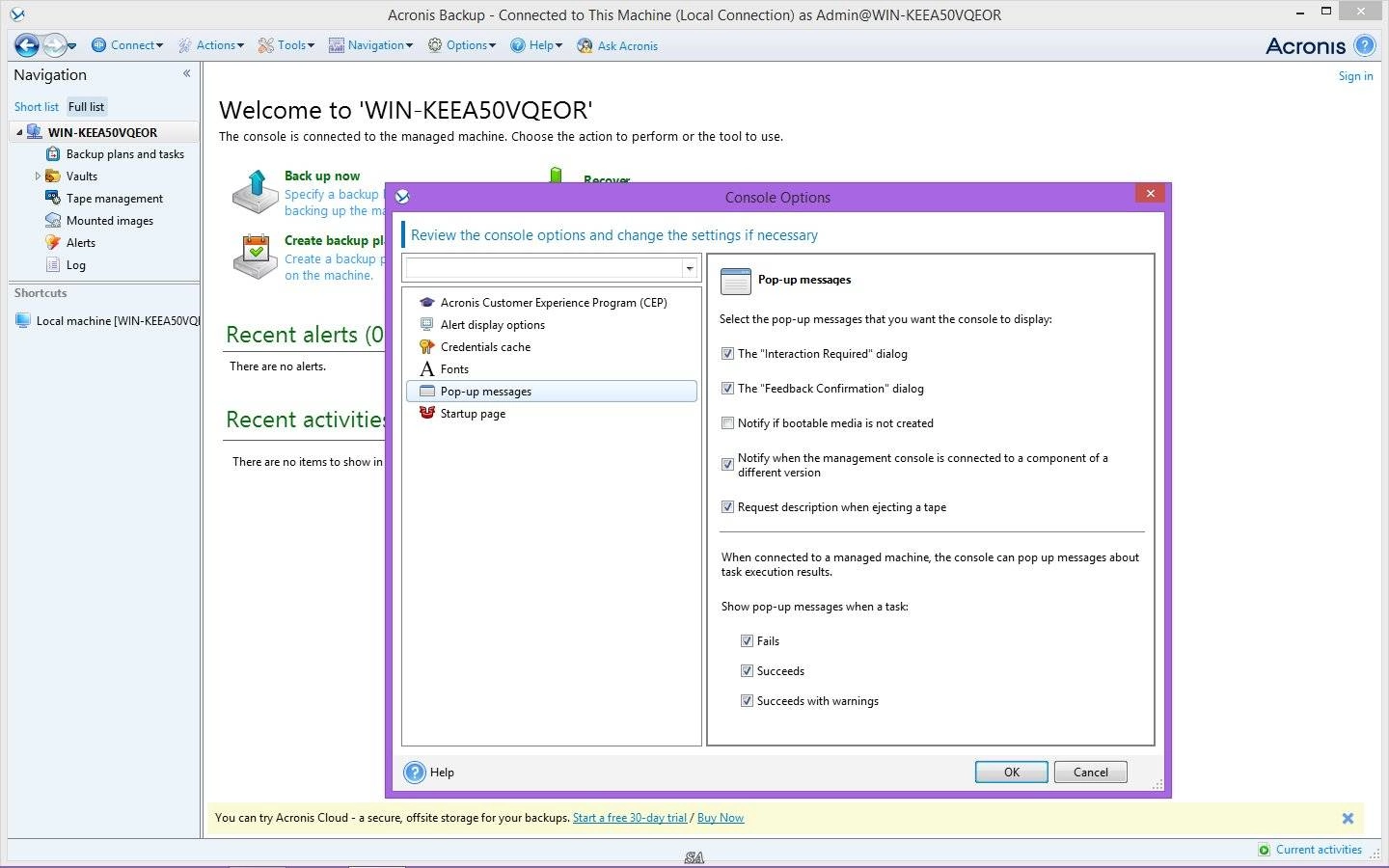1389x868 pixels.
Task: Close the Console Options dialog with X
Action: [1150, 194]
